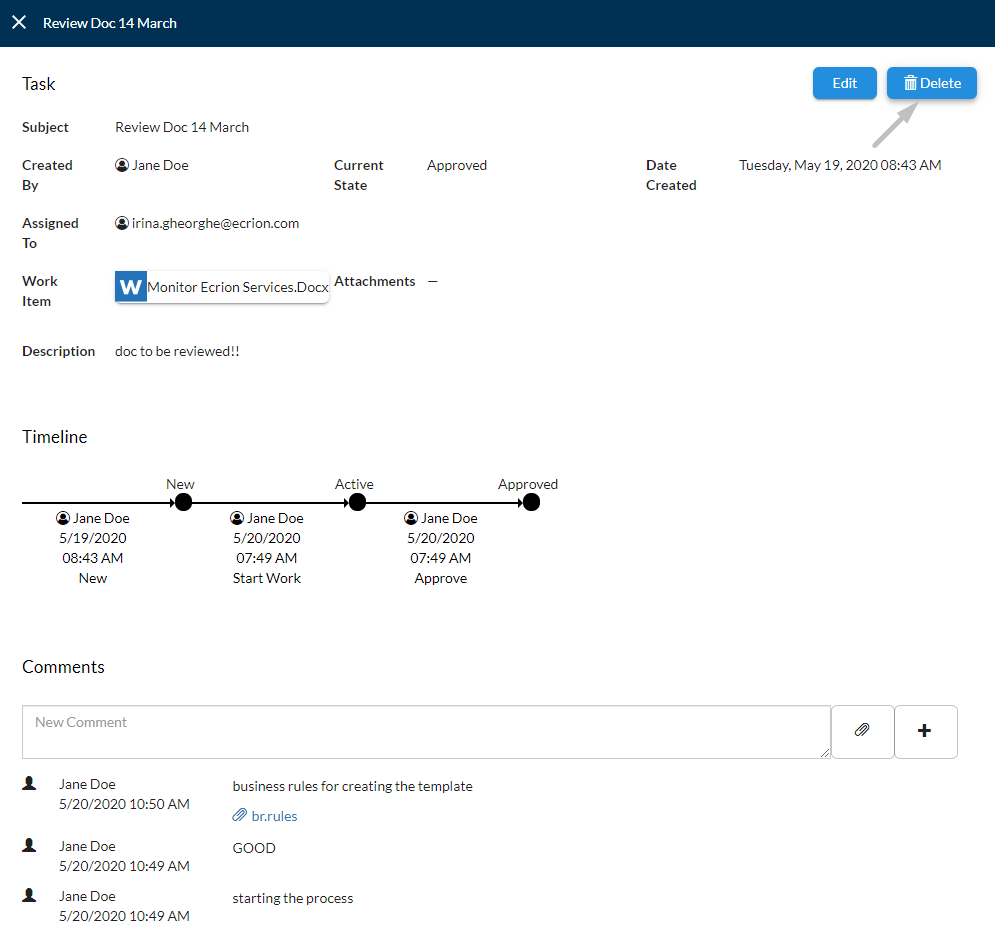This screenshot has width=995, height=946.
Task: Click avatar of the GOOD comment
Action: tap(29, 845)
